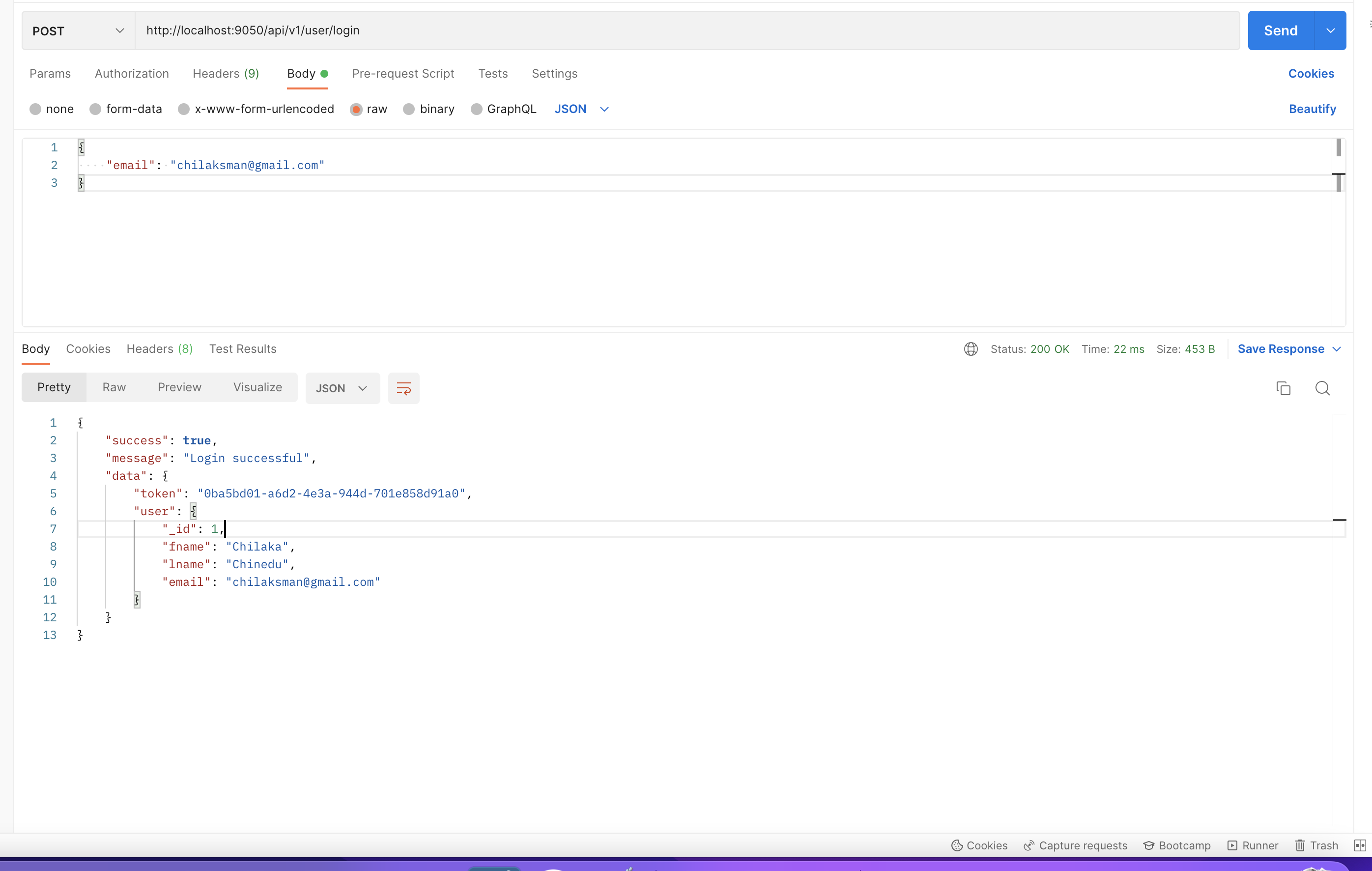Toggle line wrapping in response viewer
The width and height of the screenshot is (1372, 871).
click(403, 388)
